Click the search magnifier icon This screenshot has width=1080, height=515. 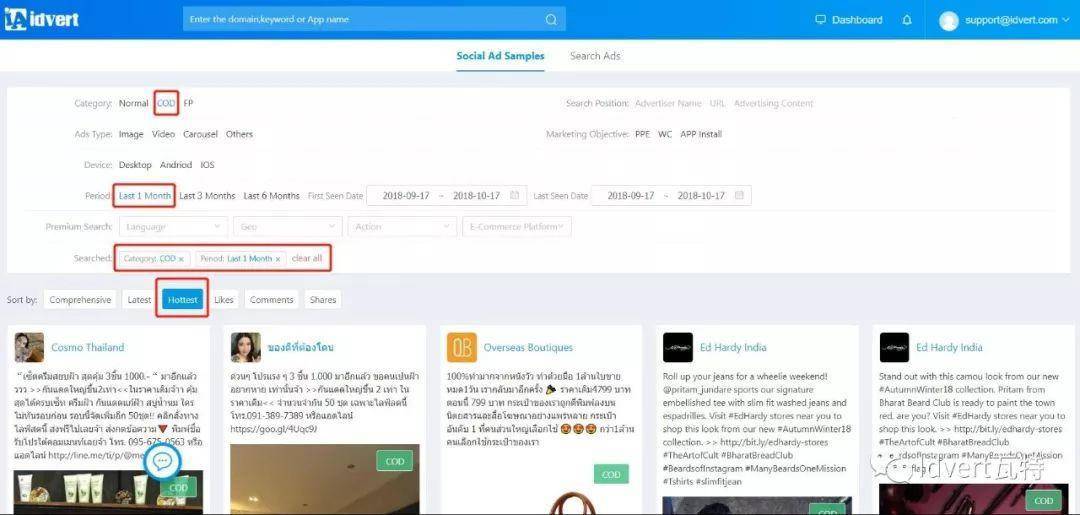coord(551,20)
